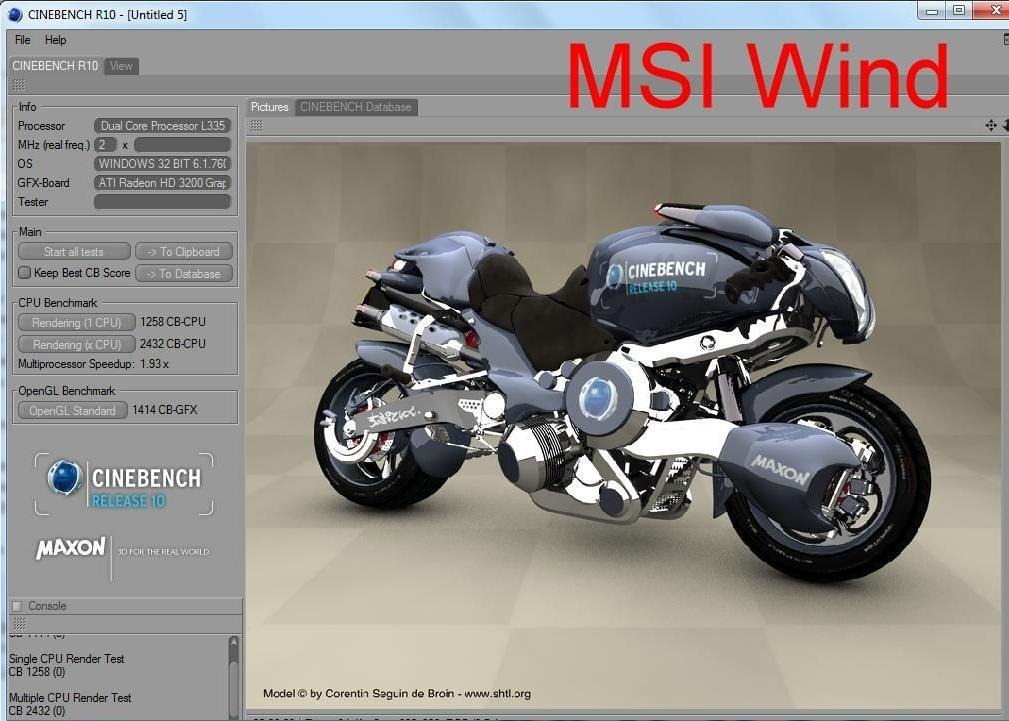Click the move/pan icon above the picture viewer
Image resolution: width=1009 pixels, height=721 pixels.
[x=991, y=125]
